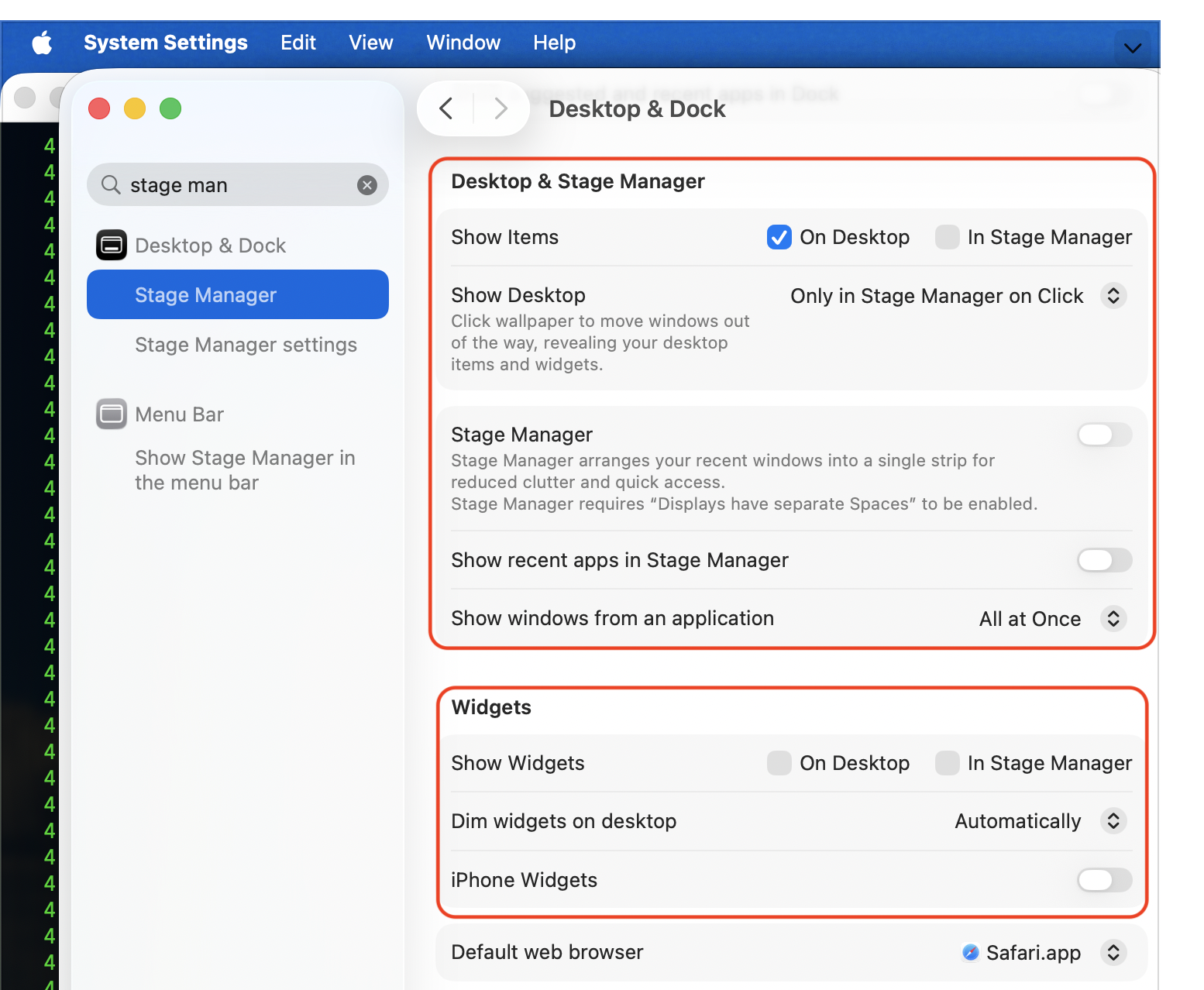The height and width of the screenshot is (990, 1204).
Task: Clear the search field text
Action: tap(367, 184)
